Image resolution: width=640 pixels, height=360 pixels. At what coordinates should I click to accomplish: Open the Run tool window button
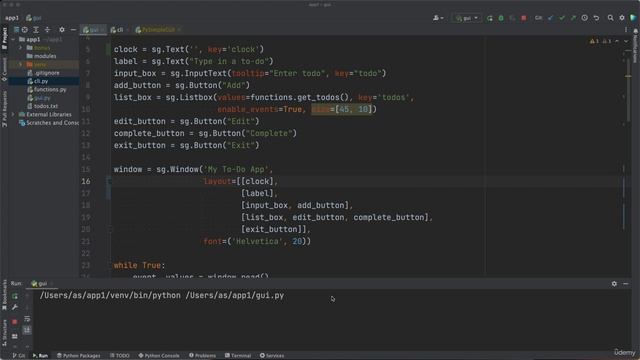[x=40, y=356]
